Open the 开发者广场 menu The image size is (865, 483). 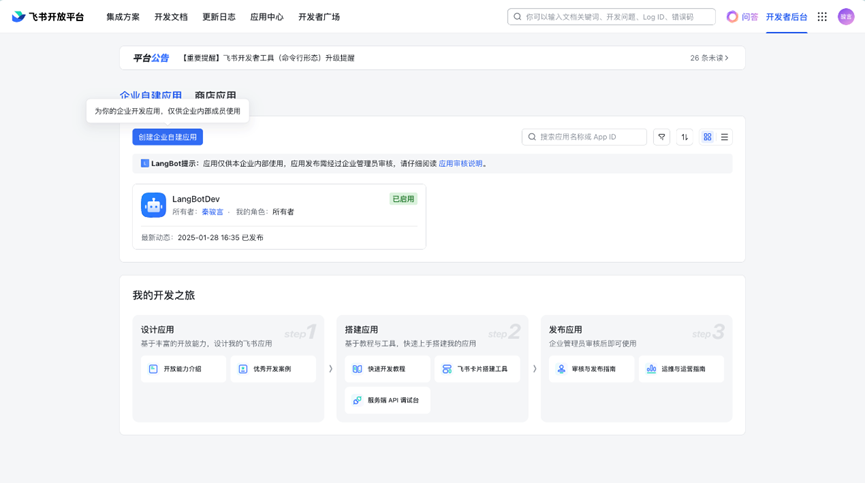point(319,17)
